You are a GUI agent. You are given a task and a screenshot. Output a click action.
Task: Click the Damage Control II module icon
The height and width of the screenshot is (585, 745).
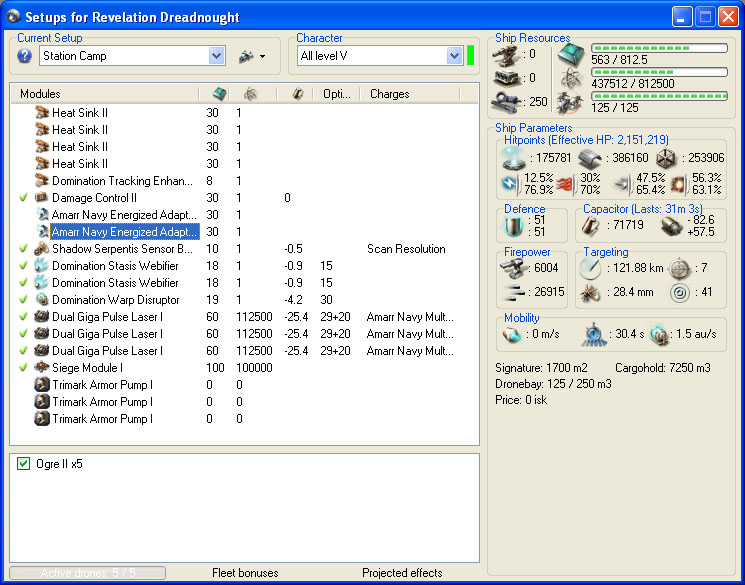coord(42,198)
